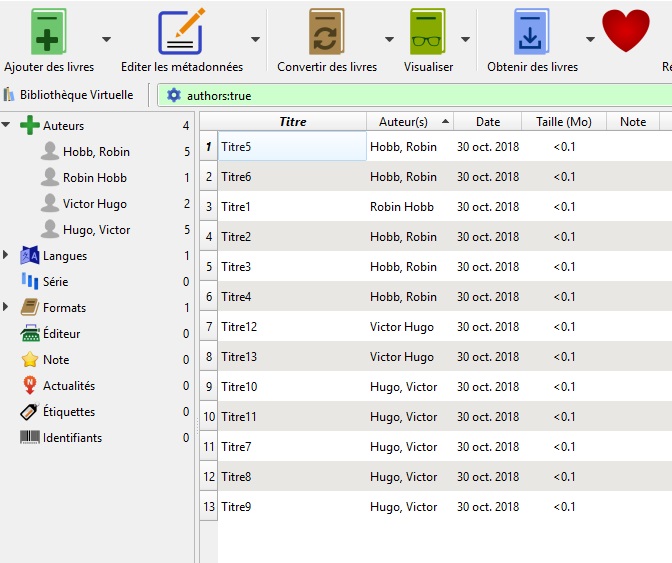Click the Victor Hugo author cell of Titre13
This screenshot has height=563, width=672.
pyautogui.click(x=410, y=356)
